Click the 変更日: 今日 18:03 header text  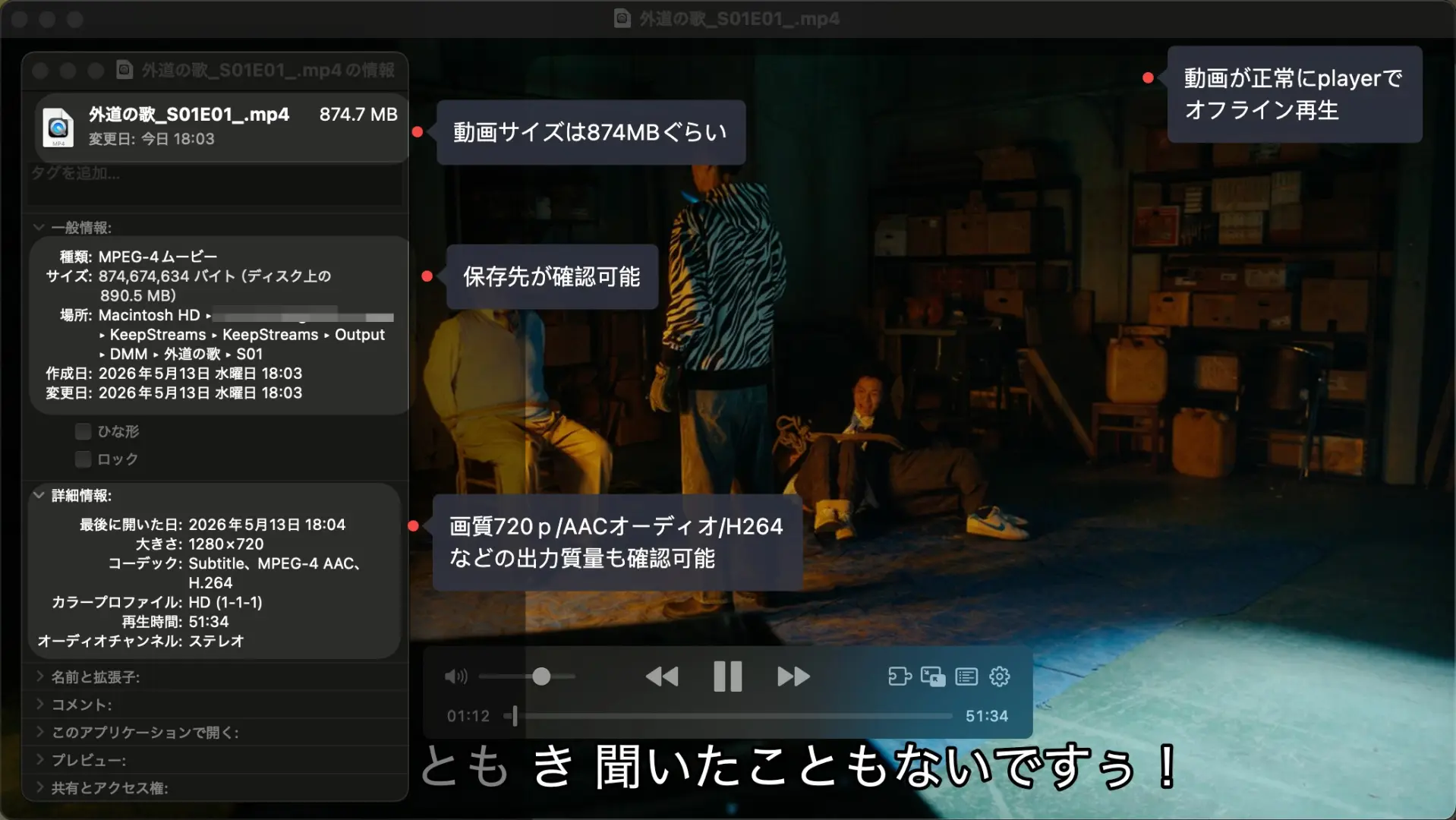point(151,139)
